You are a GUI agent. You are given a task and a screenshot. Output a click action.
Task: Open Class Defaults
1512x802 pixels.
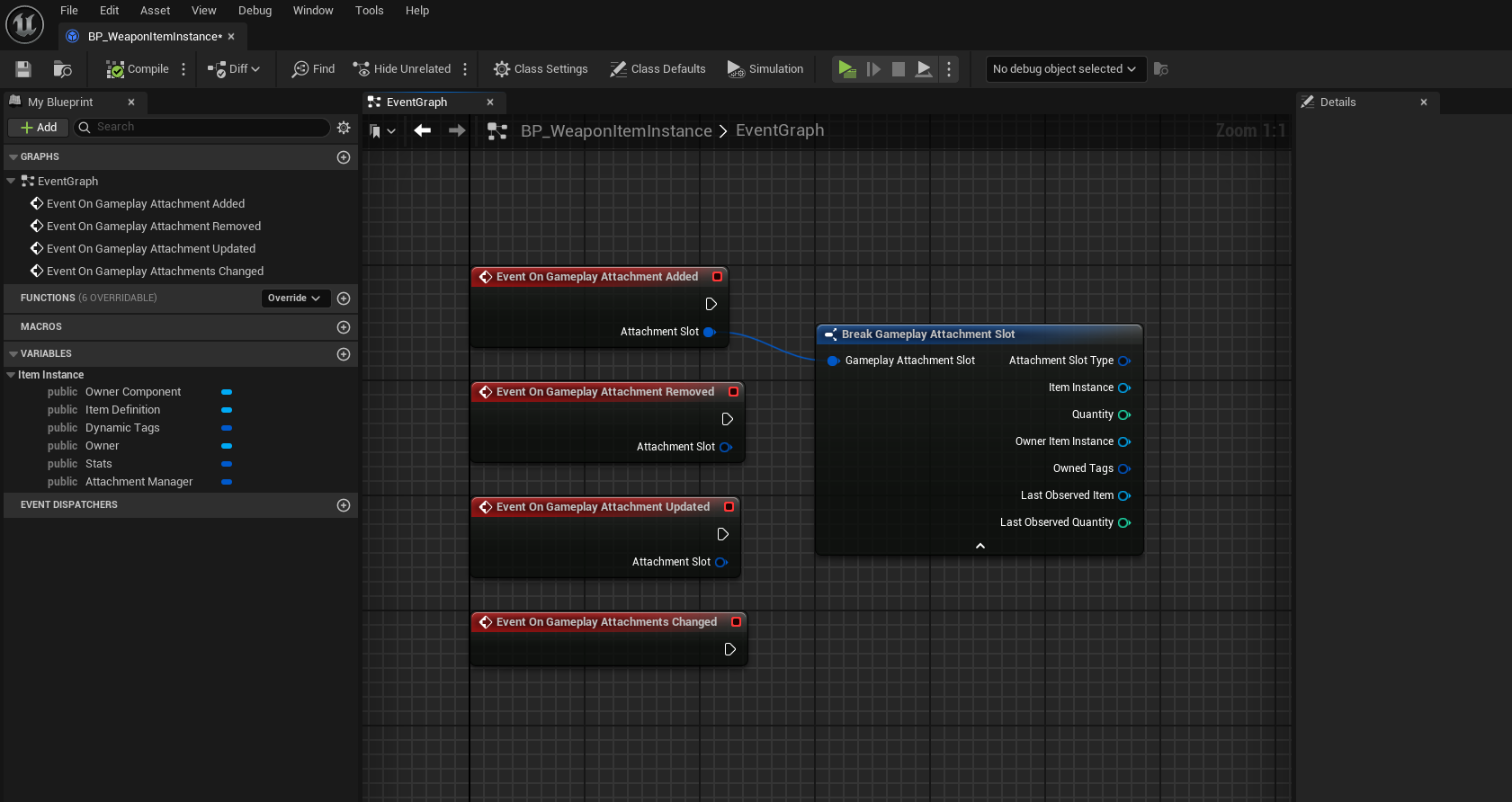pos(658,69)
